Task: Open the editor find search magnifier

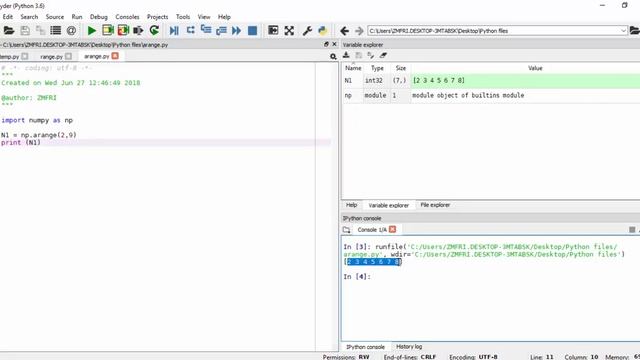Action: coord(333,57)
